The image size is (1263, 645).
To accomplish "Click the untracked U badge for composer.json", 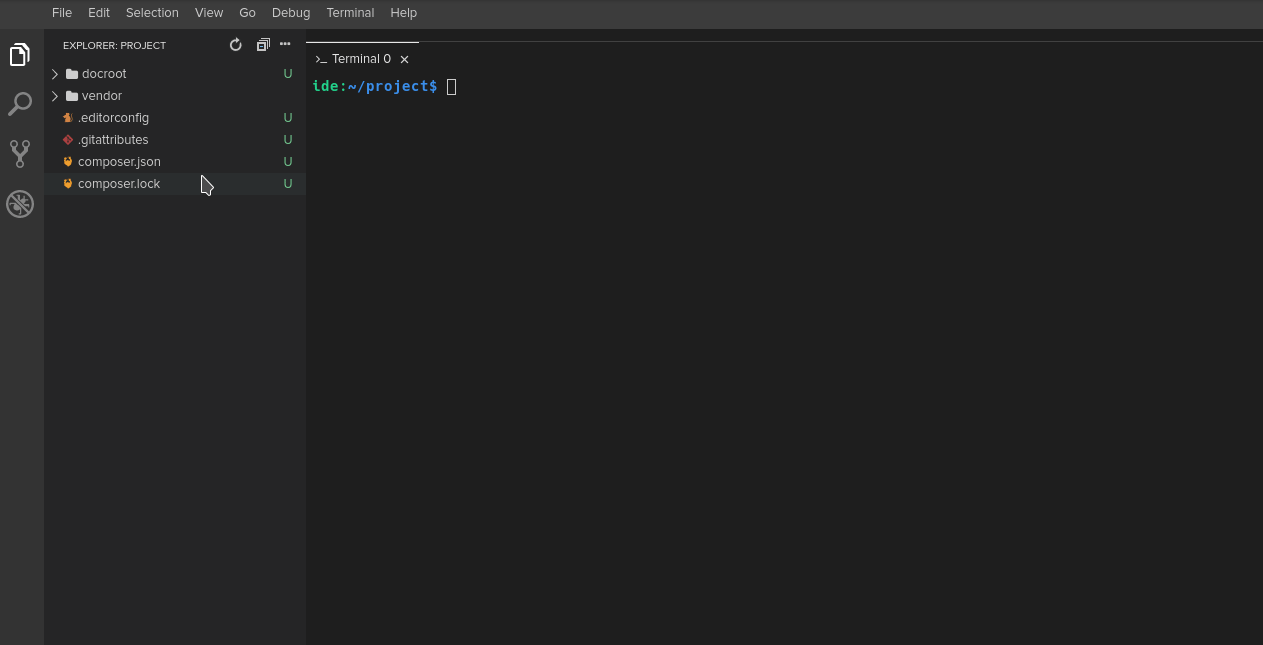I will coord(288,162).
